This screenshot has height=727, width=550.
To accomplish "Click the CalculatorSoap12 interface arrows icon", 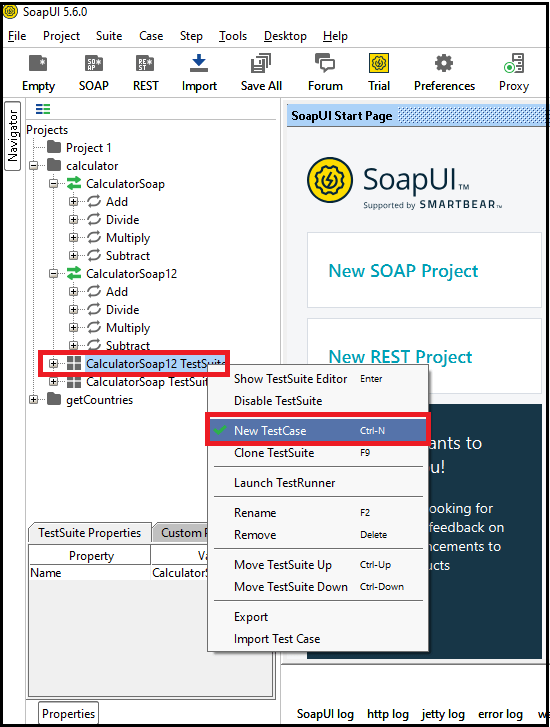I will click(x=74, y=274).
